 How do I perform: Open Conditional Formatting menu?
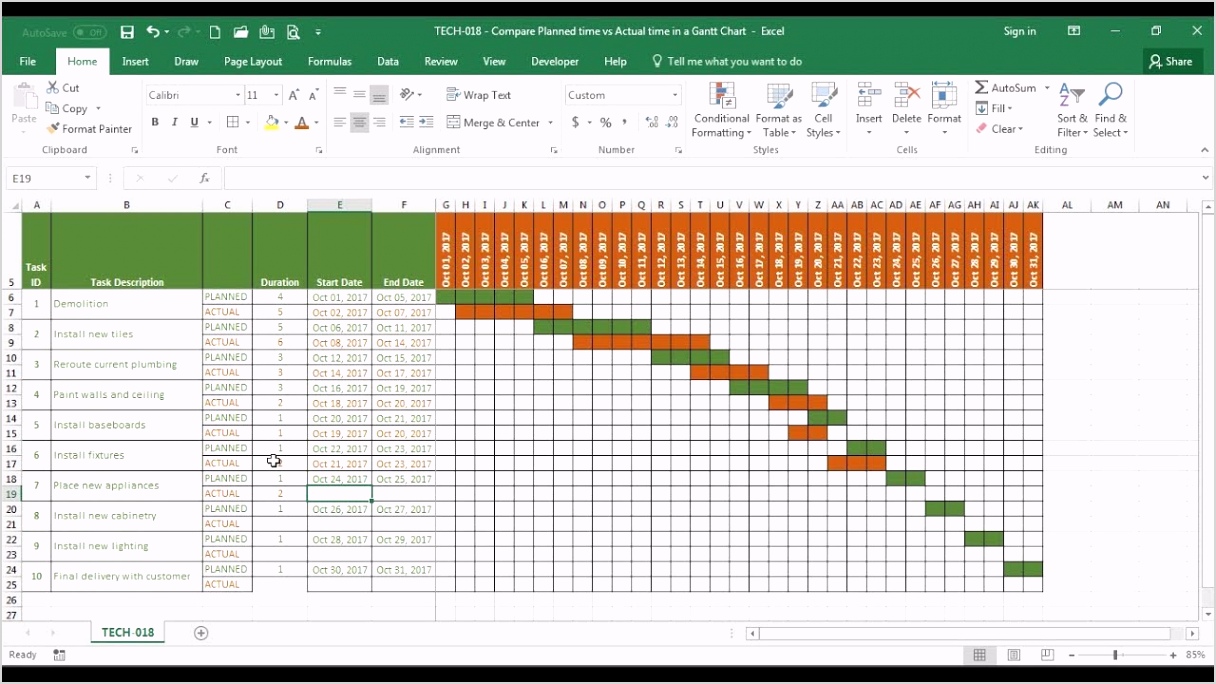click(722, 110)
